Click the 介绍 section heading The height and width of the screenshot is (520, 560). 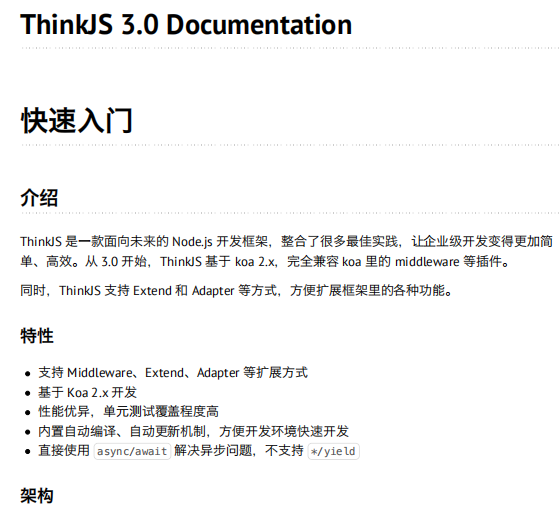coord(39,198)
